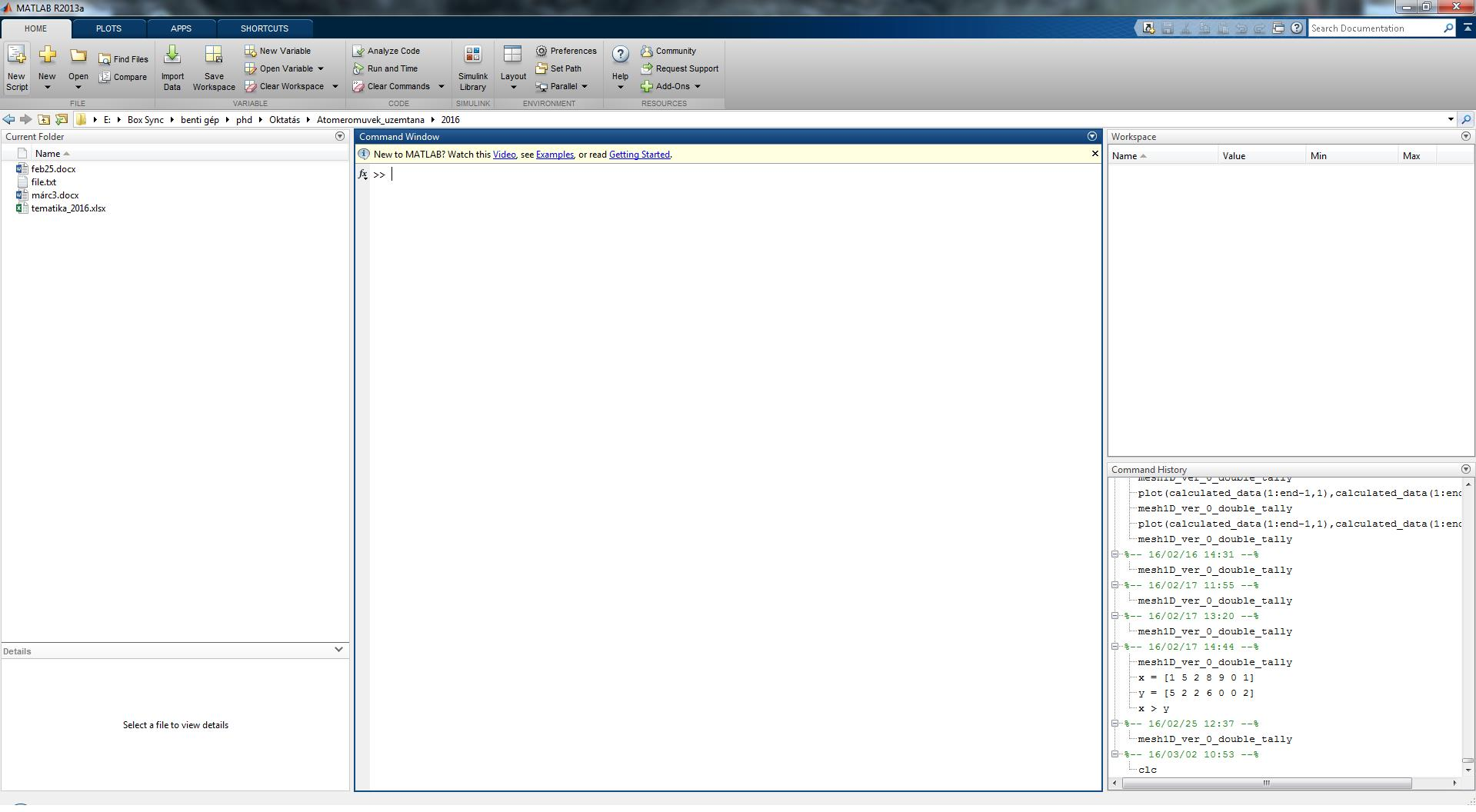
Task: Select feb25.docx in Current Folder
Action: [x=53, y=169]
